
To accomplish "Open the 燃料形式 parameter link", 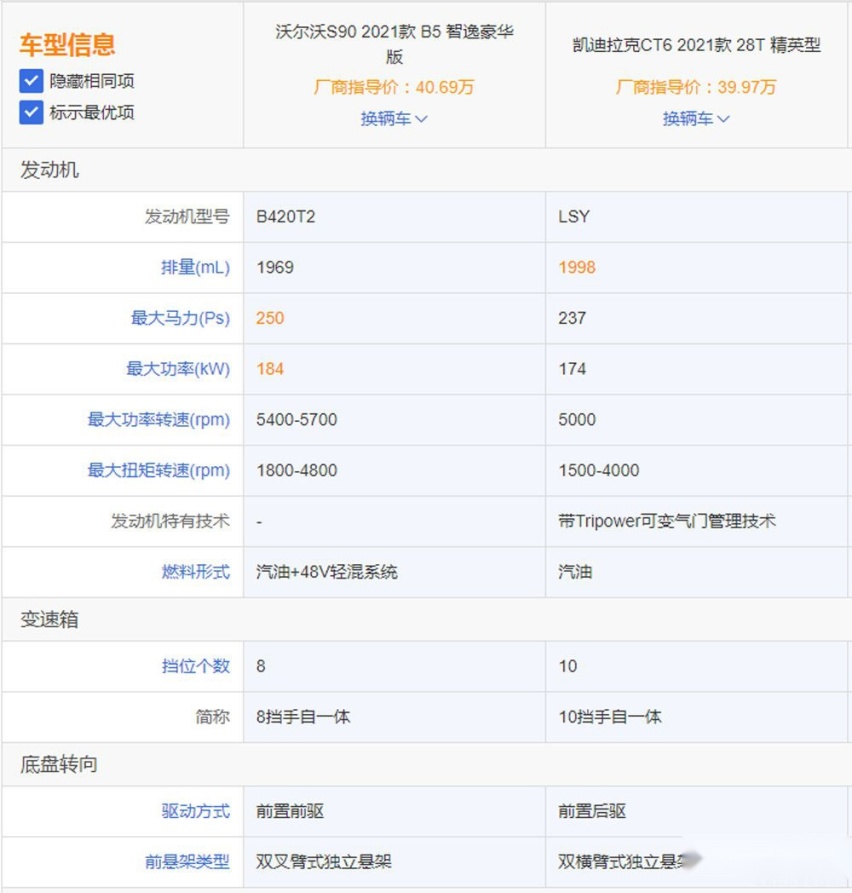I will (x=195, y=571).
